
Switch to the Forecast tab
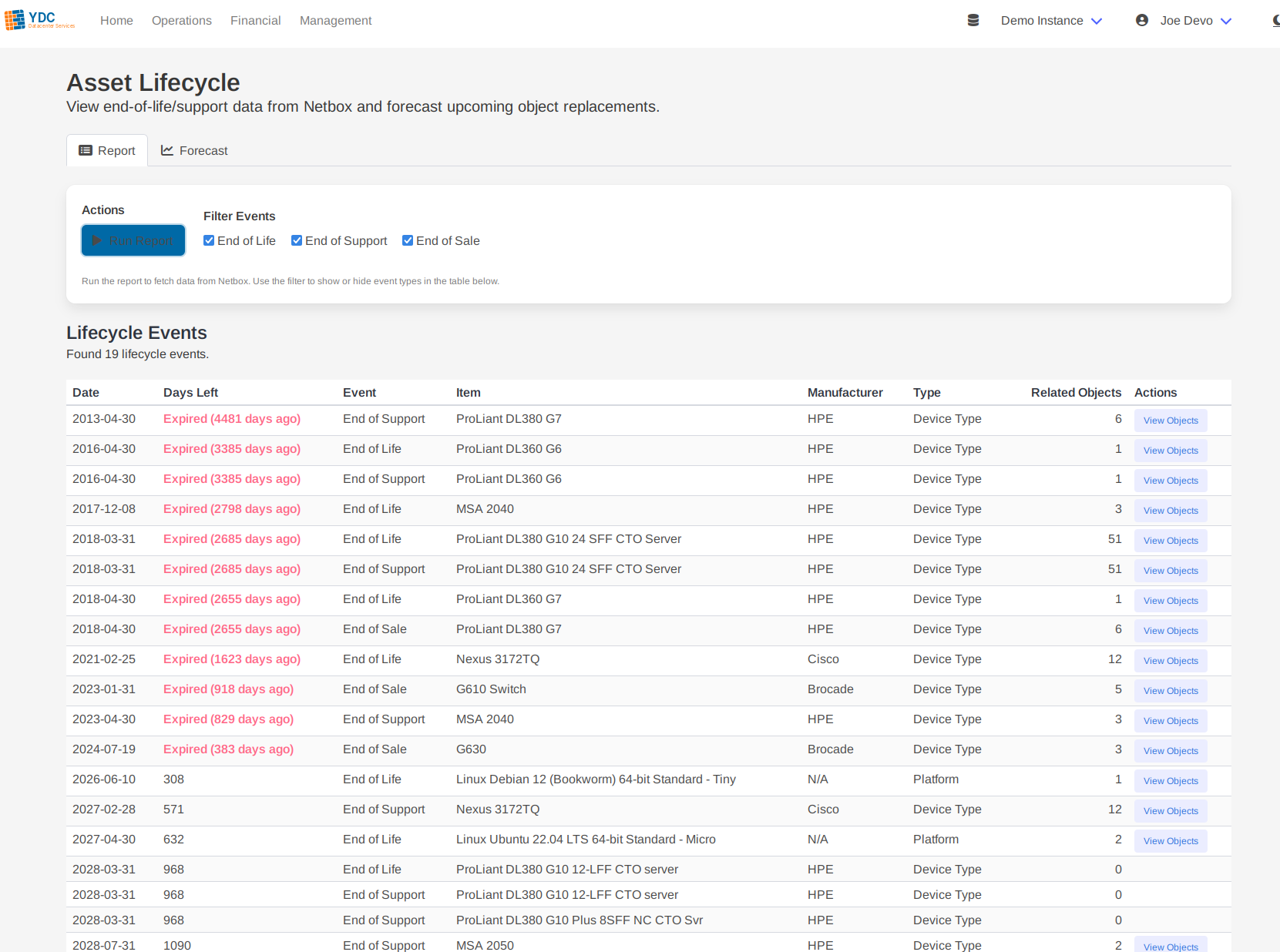coord(194,151)
